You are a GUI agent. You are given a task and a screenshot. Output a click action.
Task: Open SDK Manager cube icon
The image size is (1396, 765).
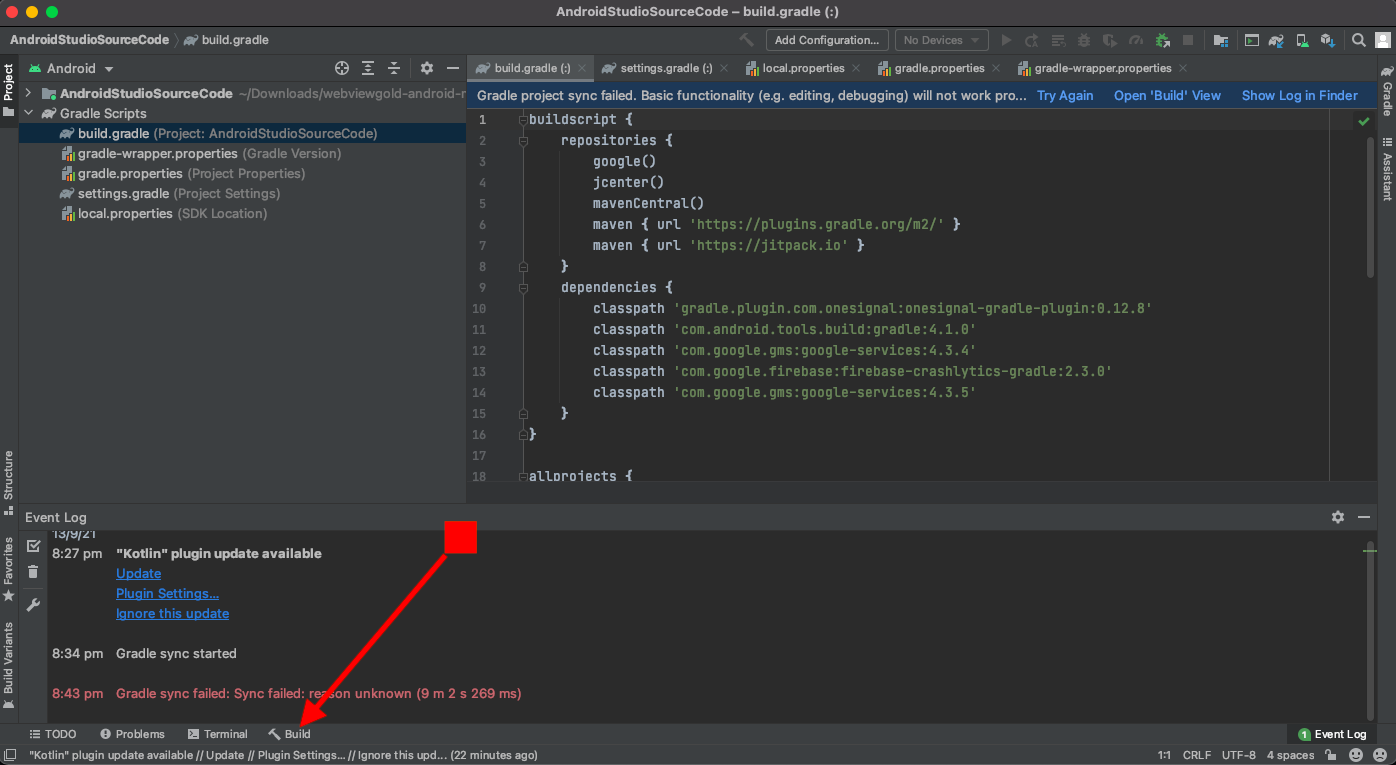click(x=1328, y=40)
